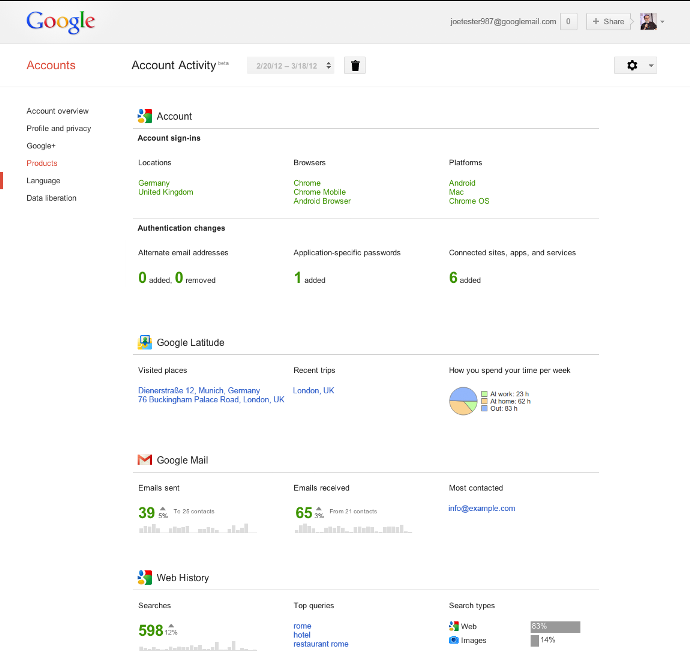Image resolution: width=690 pixels, height=662 pixels.
Task: Click the time-per-week pie chart
Action: (462, 400)
